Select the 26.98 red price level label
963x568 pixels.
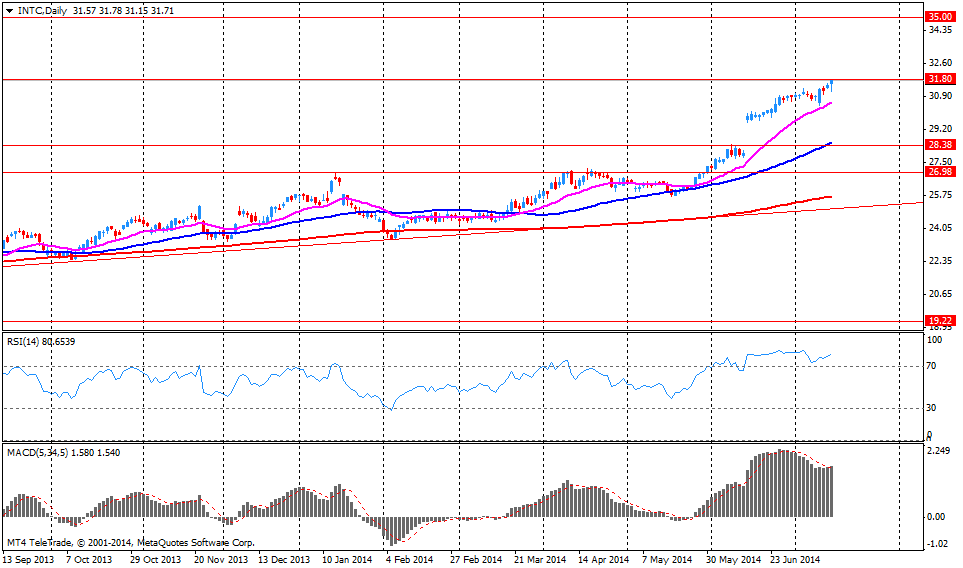[x=940, y=172]
